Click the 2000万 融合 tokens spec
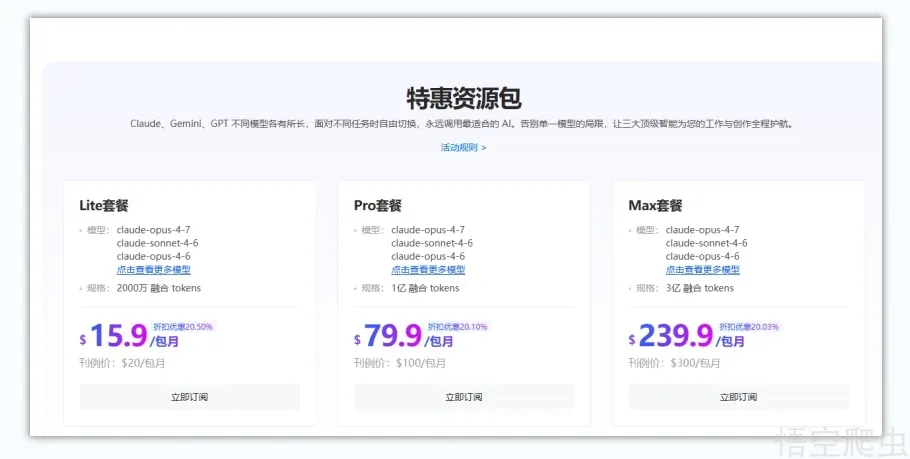 click(x=159, y=288)
